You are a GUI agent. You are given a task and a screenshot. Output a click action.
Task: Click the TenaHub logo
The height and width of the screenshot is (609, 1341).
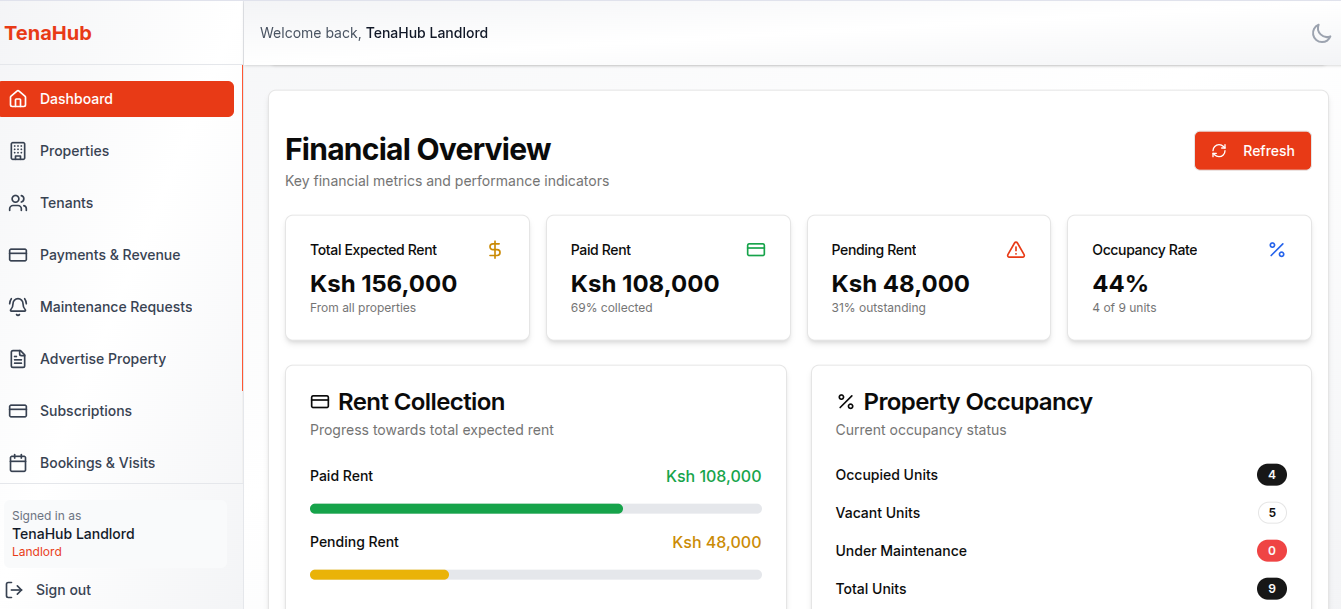pos(48,32)
